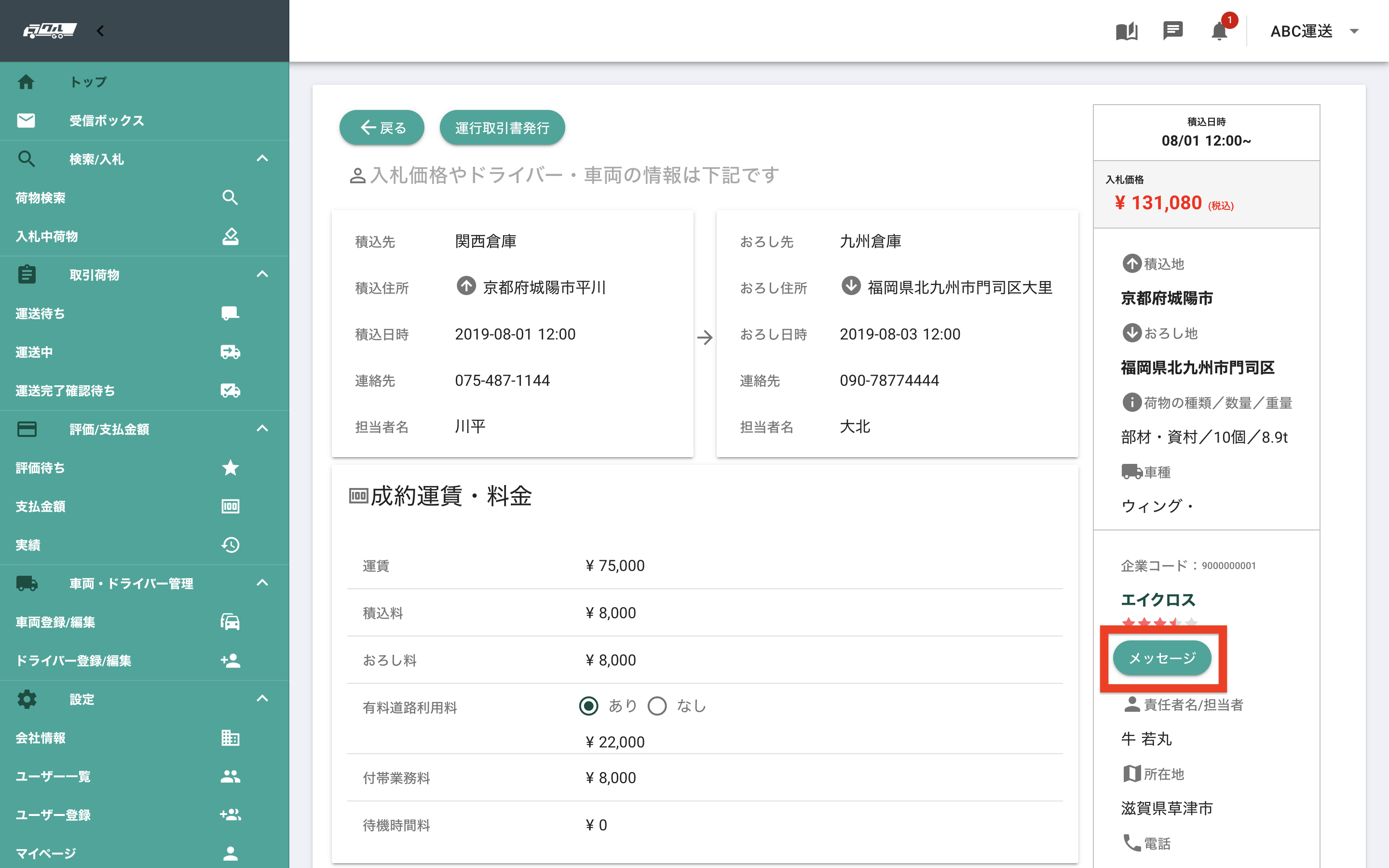
Task: Click the 支払金額 money icon
Action: [x=230, y=506]
